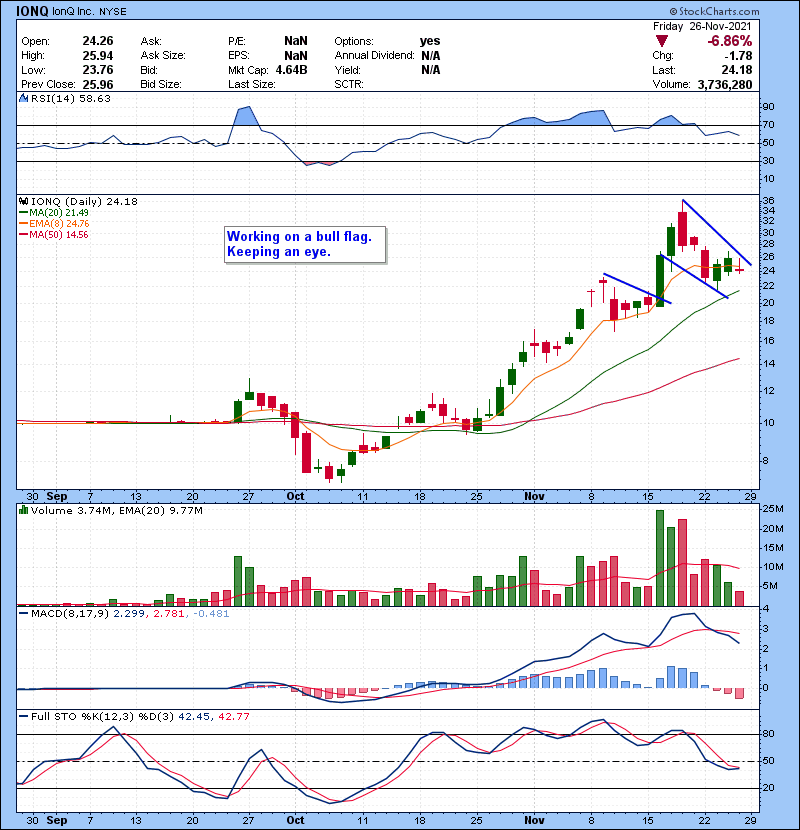800x830 pixels.
Task: Click the '36' price axis label
Action: (x=768, y=201)
